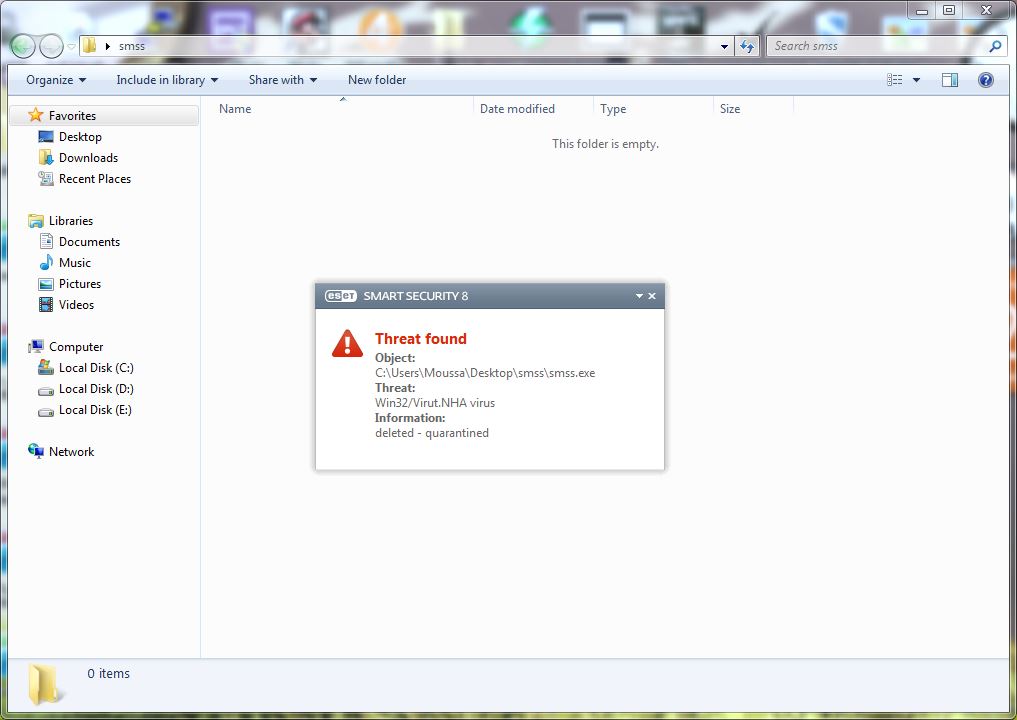Click the ESET logo in alert
Screen dimensions: 1017x720
pos(341,296)
